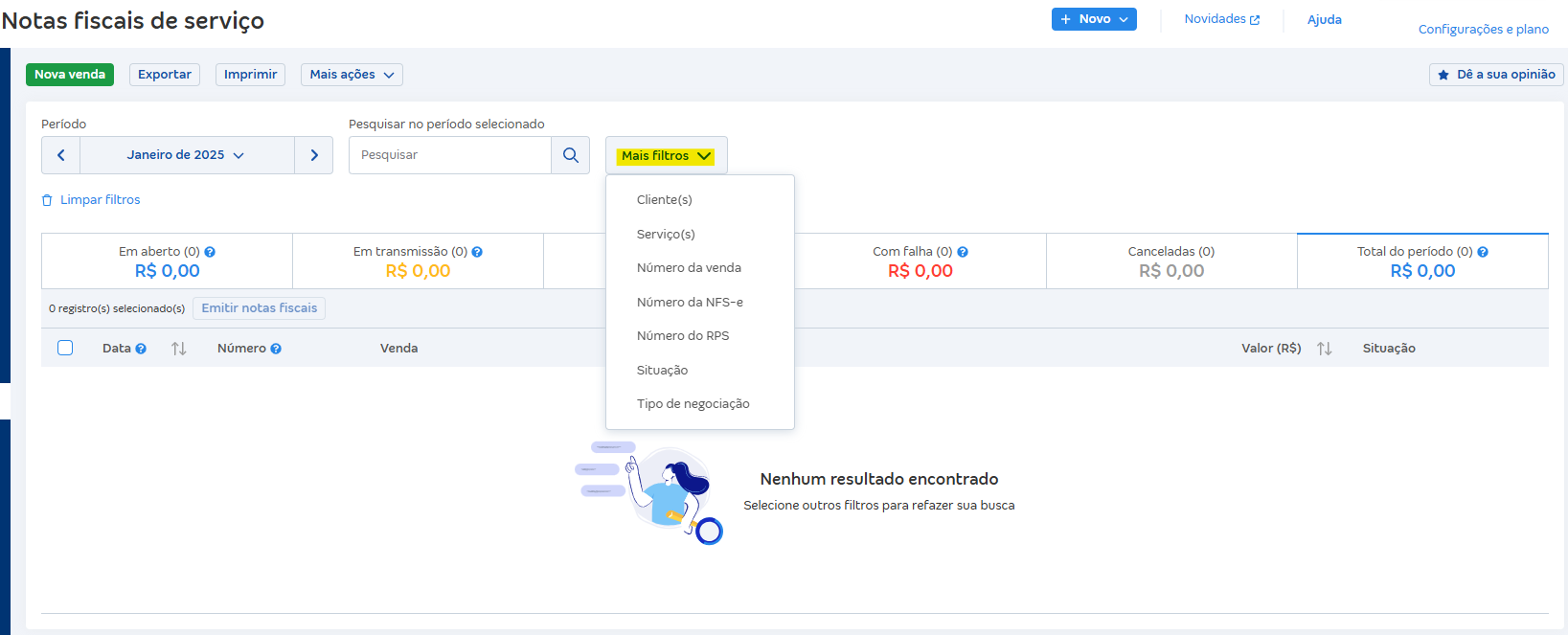The height and width of the screenshot is (635, 1568).
Task: Expand the Mais ações dropdown
Action: (352, 75)
